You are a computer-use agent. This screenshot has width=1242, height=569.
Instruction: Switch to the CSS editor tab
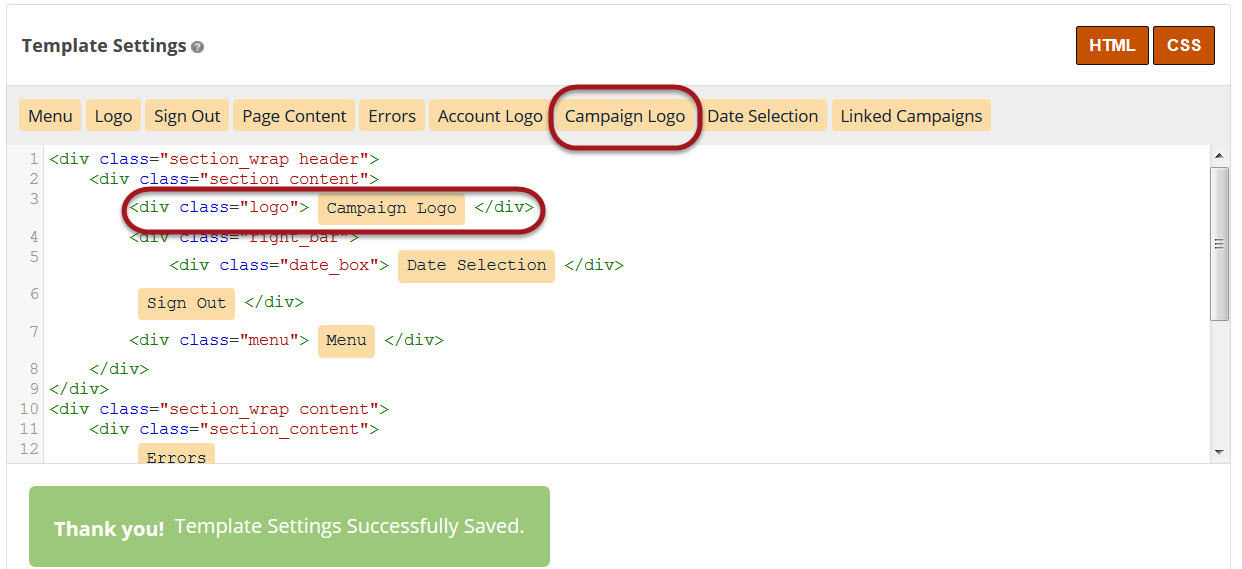[x=1183, y=46]
